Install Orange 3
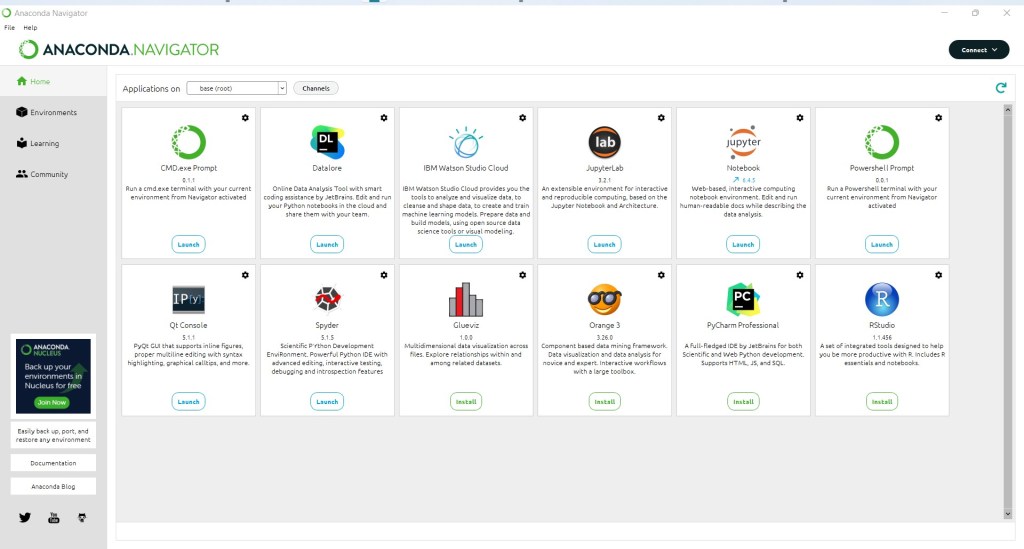This screenshot has width=1024, height=549. [604, 401]
